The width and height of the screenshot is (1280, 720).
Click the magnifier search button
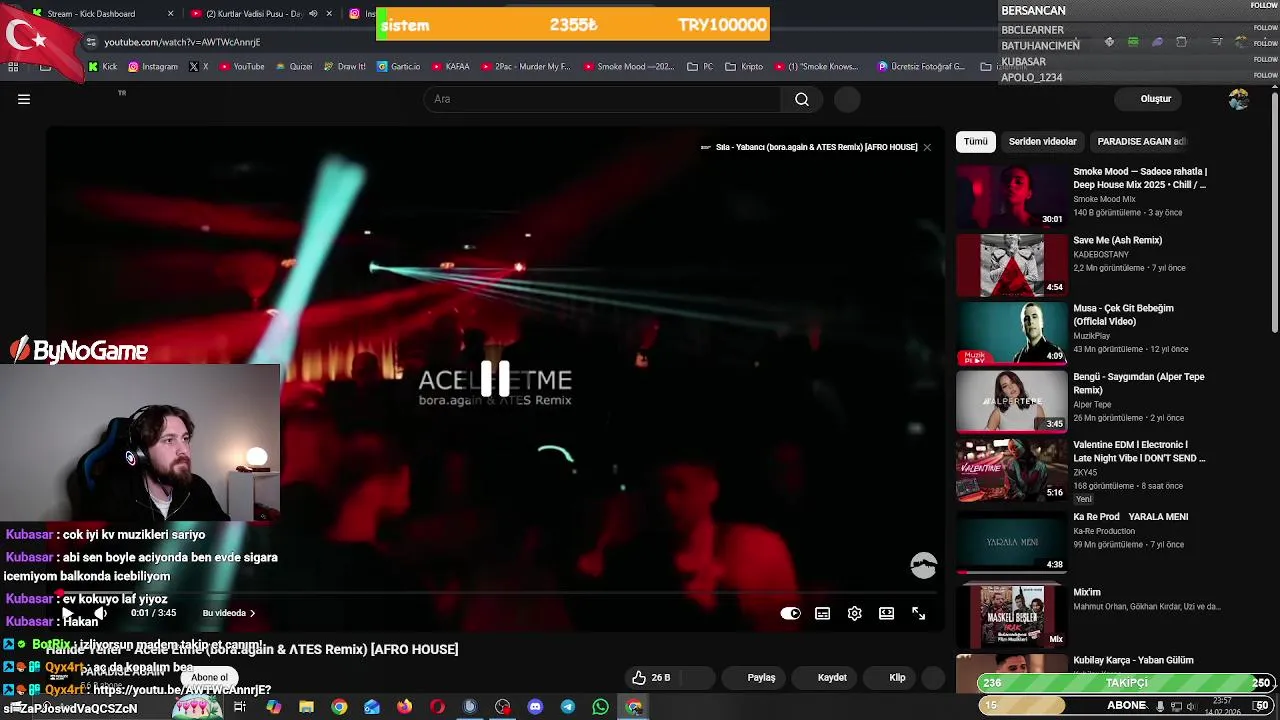click(802, 99)
